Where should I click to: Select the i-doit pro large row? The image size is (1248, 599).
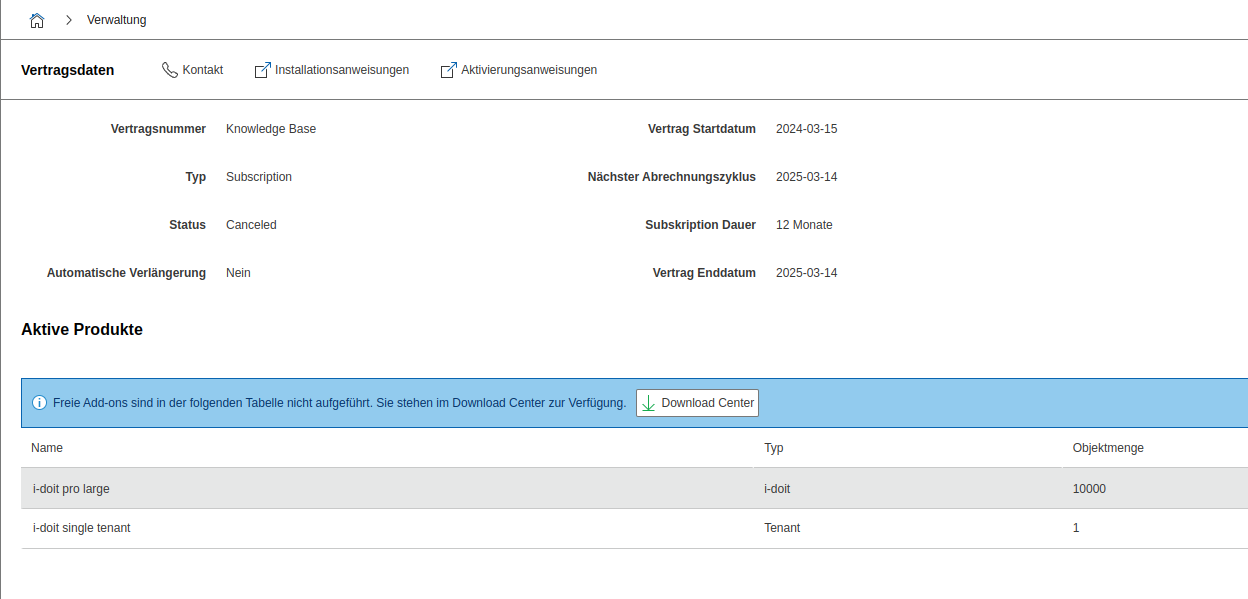coord(634,488)
